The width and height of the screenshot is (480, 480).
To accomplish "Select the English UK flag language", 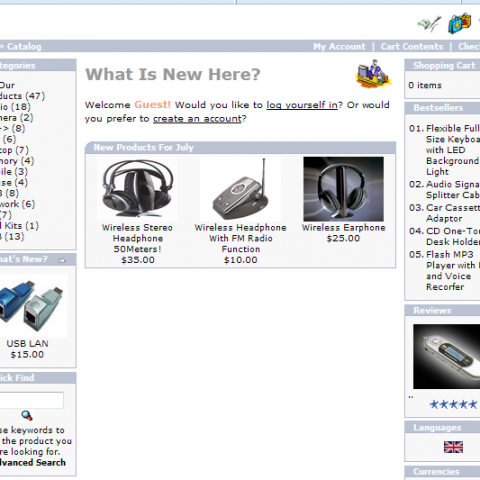I will point(453,447).
